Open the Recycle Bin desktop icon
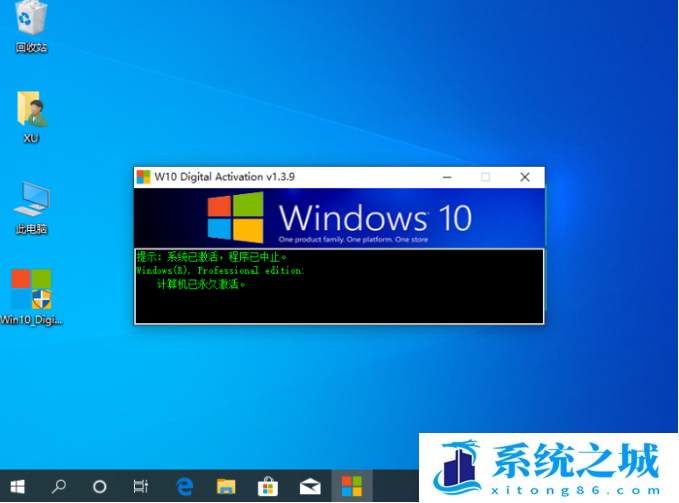679x503 pixels. (31, 26)
